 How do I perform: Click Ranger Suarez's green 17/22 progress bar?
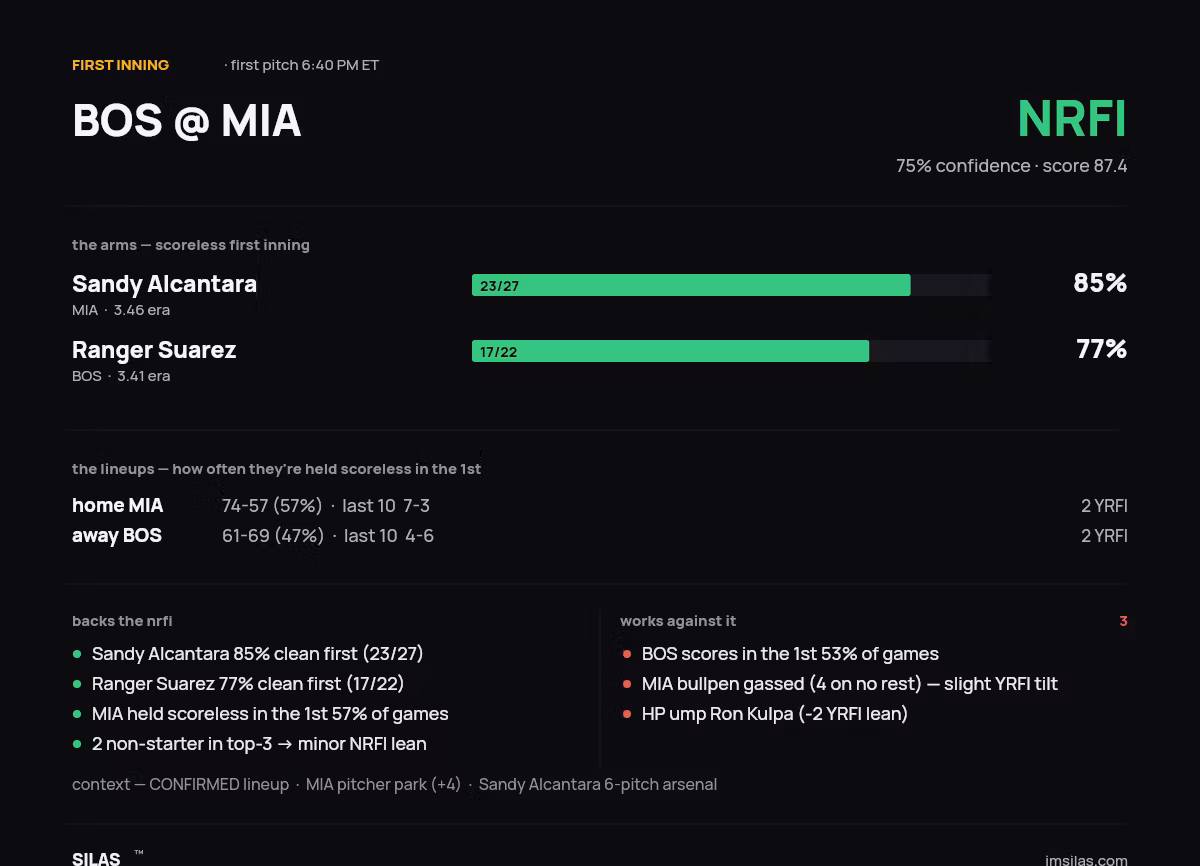coord(670,351)
